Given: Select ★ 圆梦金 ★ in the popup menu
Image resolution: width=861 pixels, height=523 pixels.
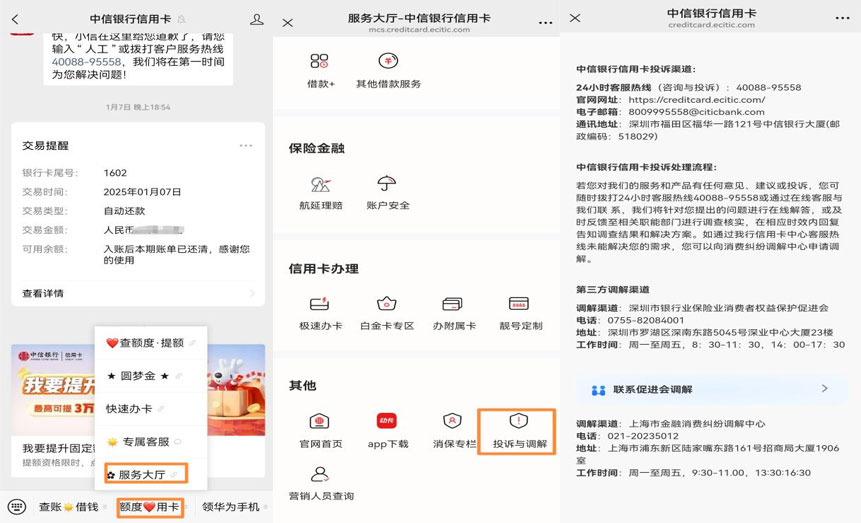Looking at the screenshot, I should (x=151, y=376).
